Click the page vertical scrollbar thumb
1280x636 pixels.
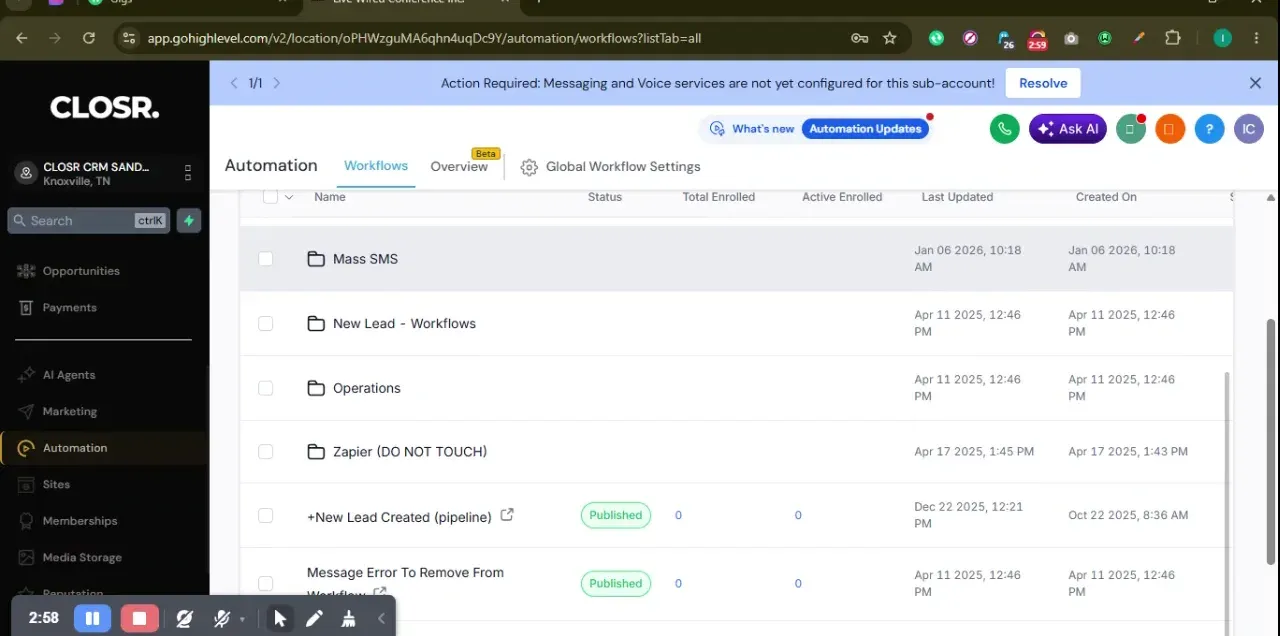(1272, 441)
